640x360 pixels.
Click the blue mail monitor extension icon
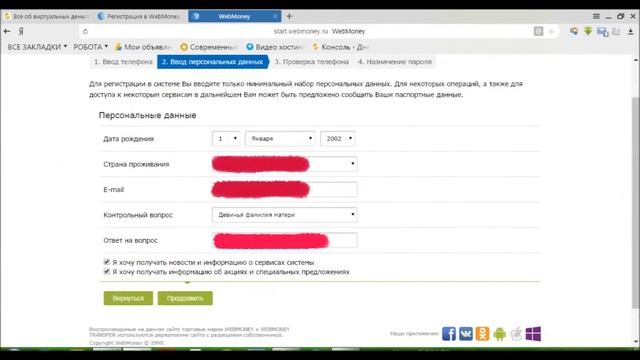coord(602,31)
